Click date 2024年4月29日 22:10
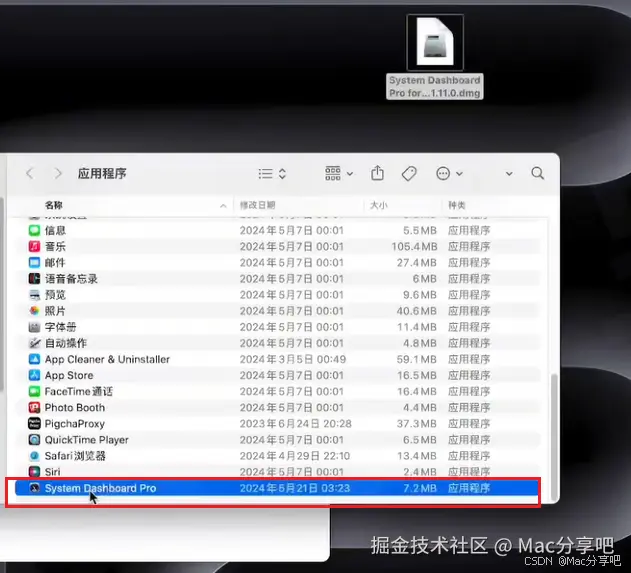 point(295,456)
